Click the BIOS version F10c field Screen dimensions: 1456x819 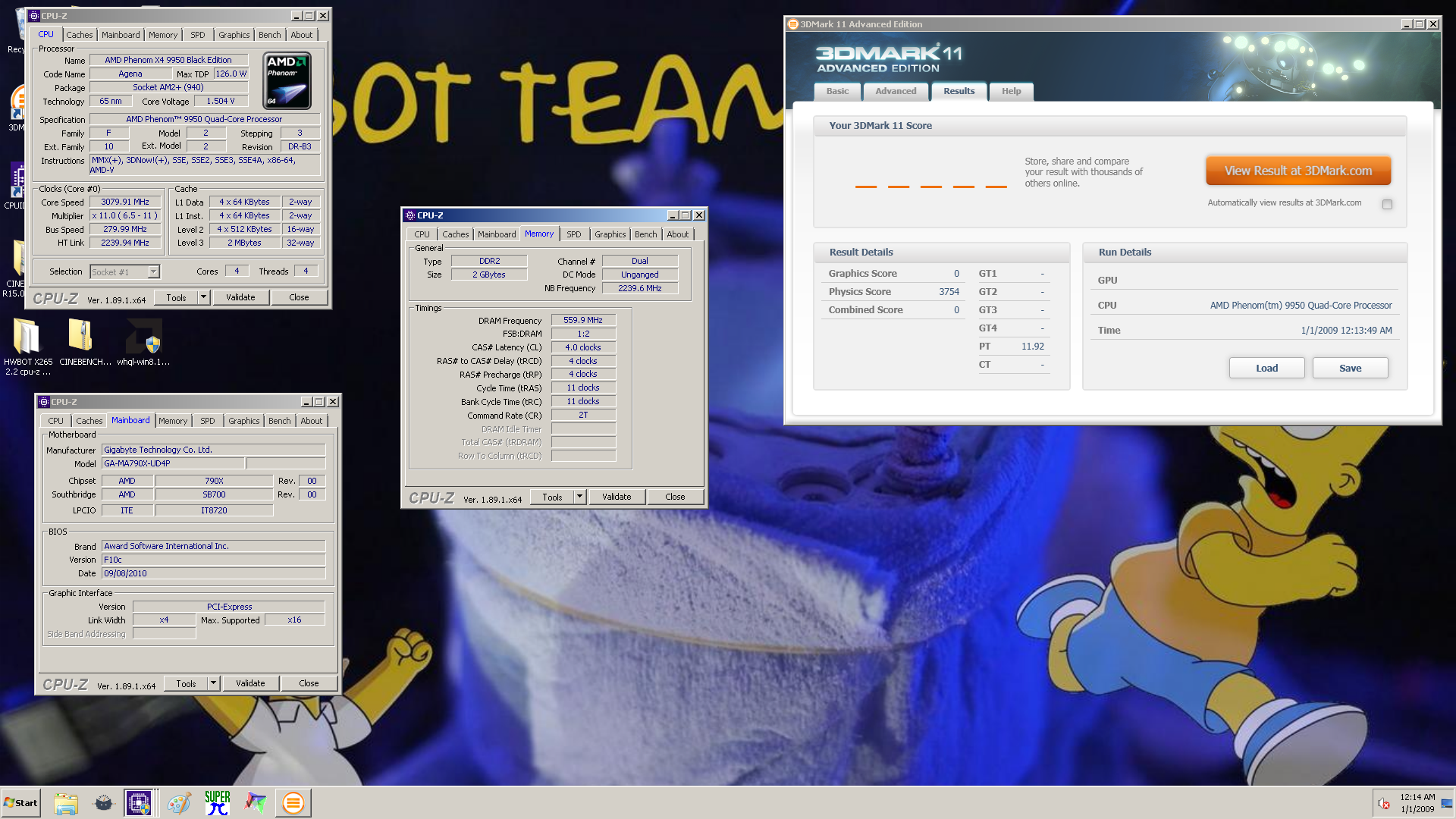[213, 560]
